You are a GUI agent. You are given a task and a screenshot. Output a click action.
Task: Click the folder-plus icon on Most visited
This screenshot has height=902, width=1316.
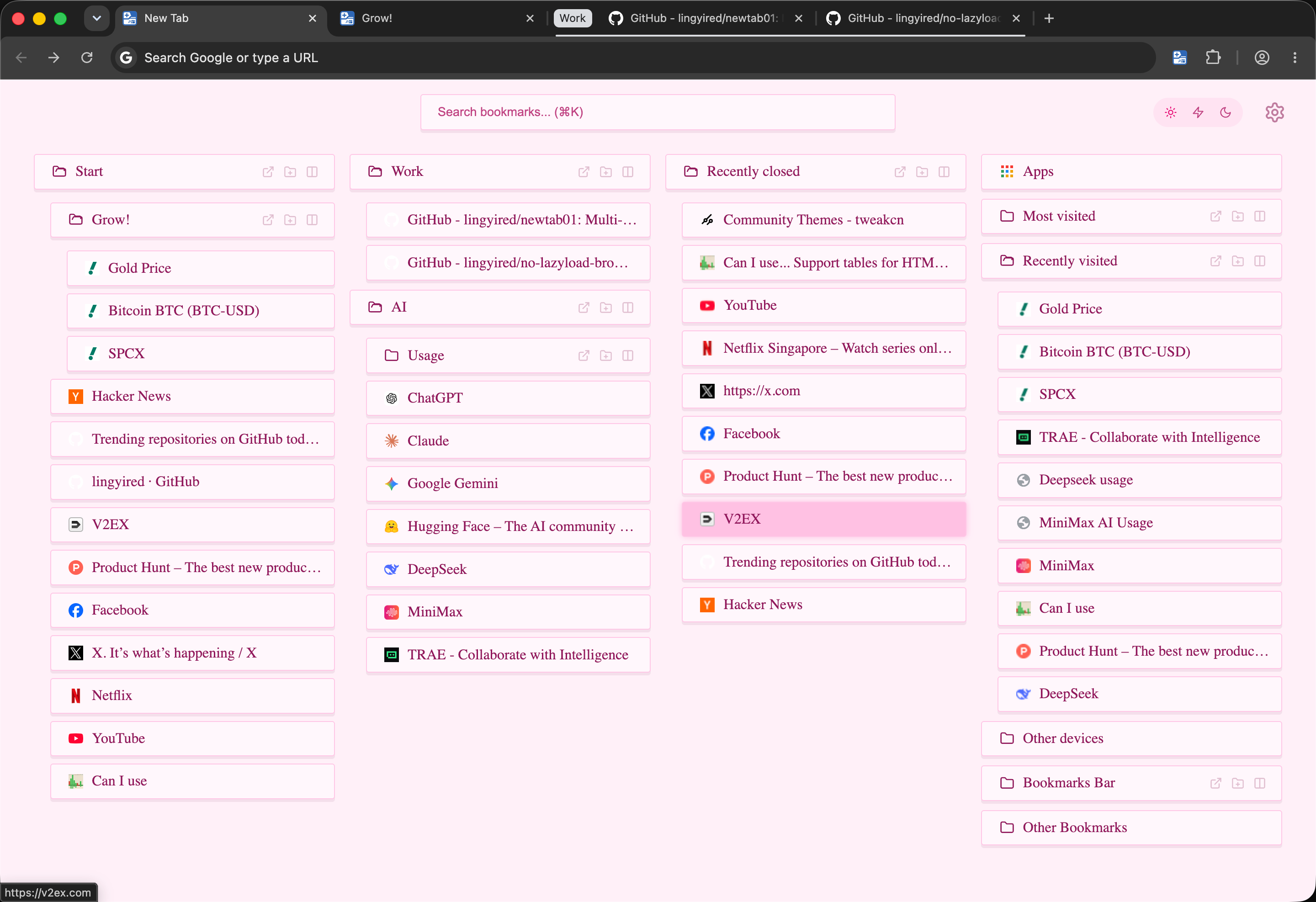tap(1238, 216)
